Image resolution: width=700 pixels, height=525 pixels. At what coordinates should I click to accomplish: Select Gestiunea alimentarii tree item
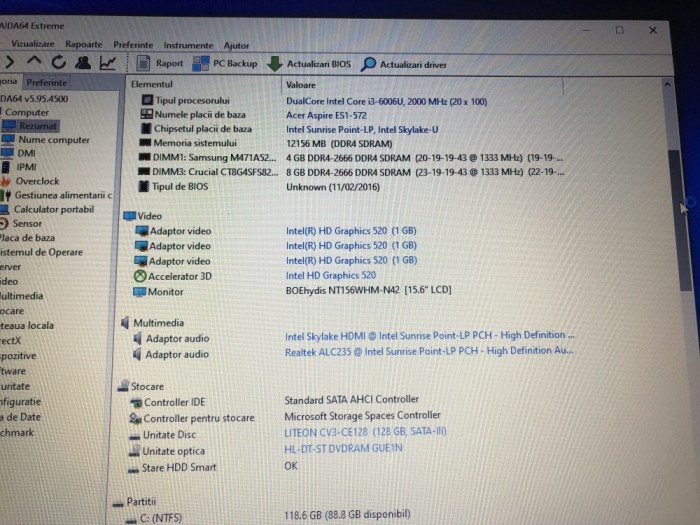click(63, 195)
